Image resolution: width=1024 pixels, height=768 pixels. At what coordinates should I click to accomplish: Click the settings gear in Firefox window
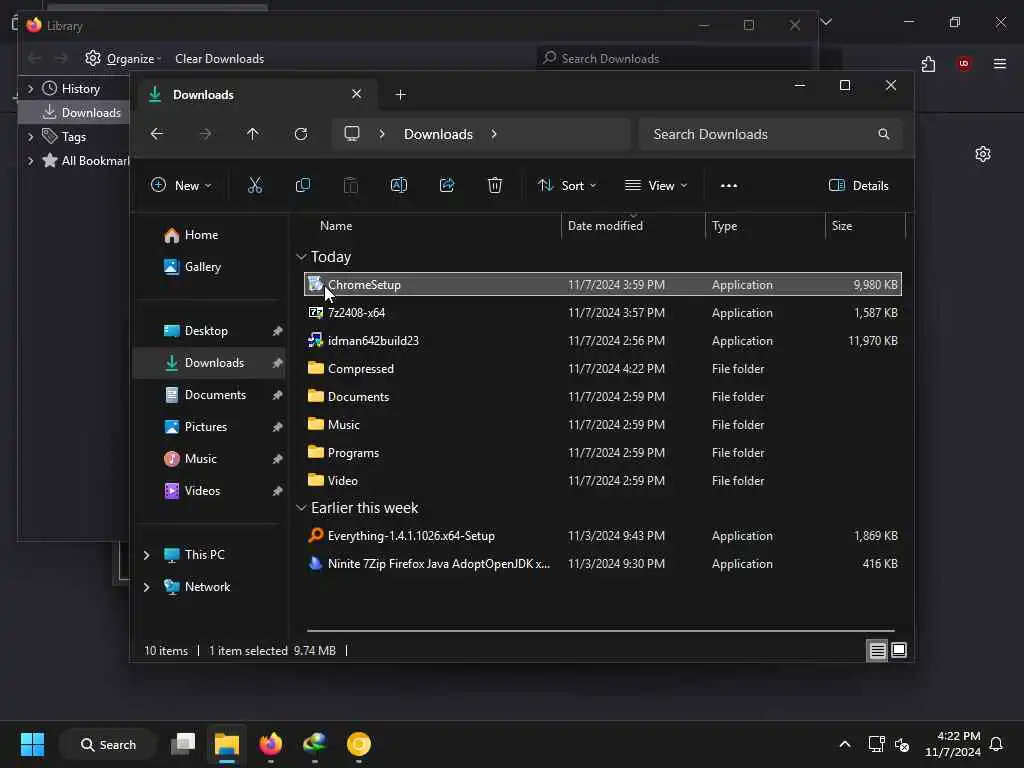983,154
